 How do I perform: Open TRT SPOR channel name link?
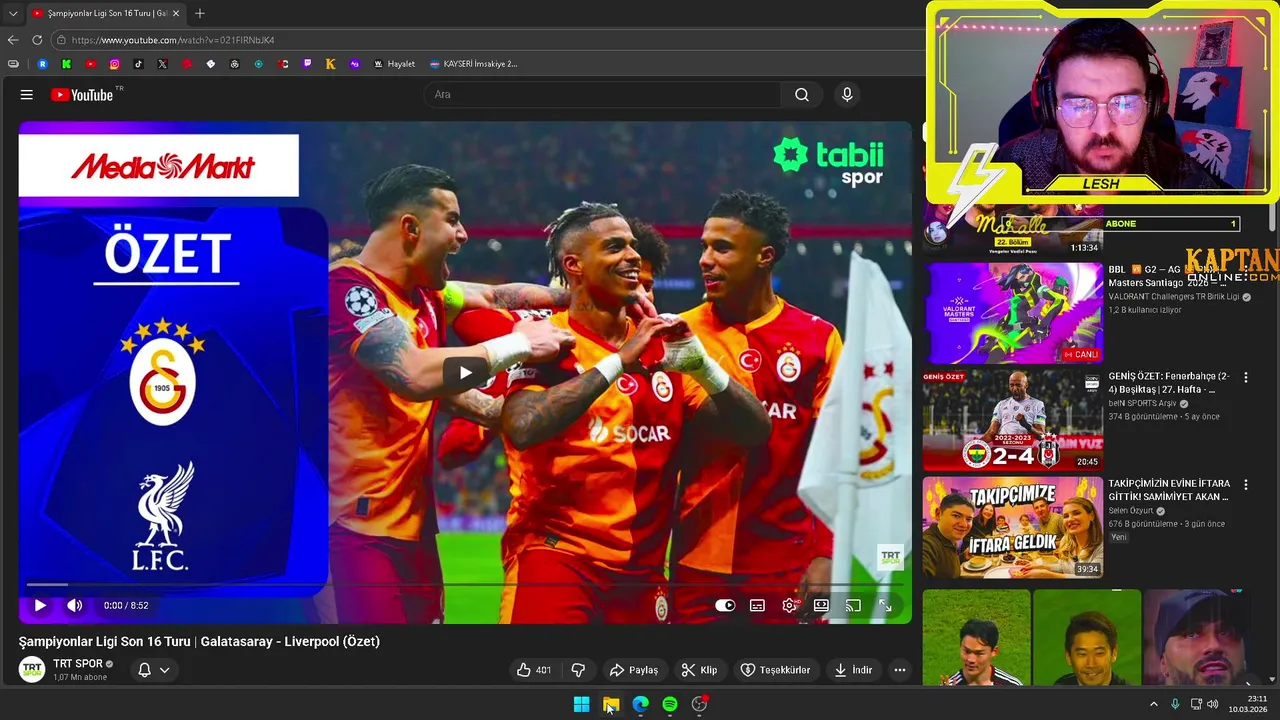click(78, 664)
